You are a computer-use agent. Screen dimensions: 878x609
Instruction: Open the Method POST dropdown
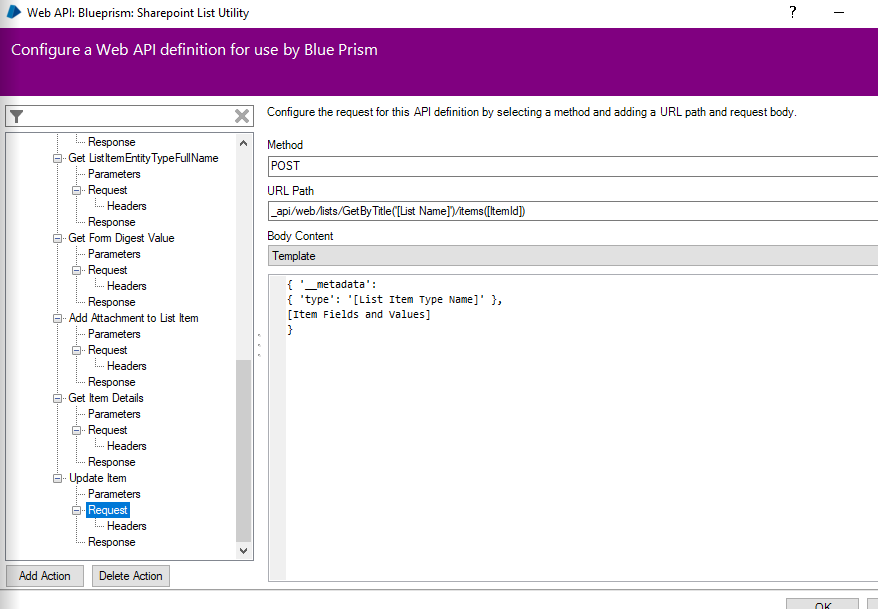[572, 166]
